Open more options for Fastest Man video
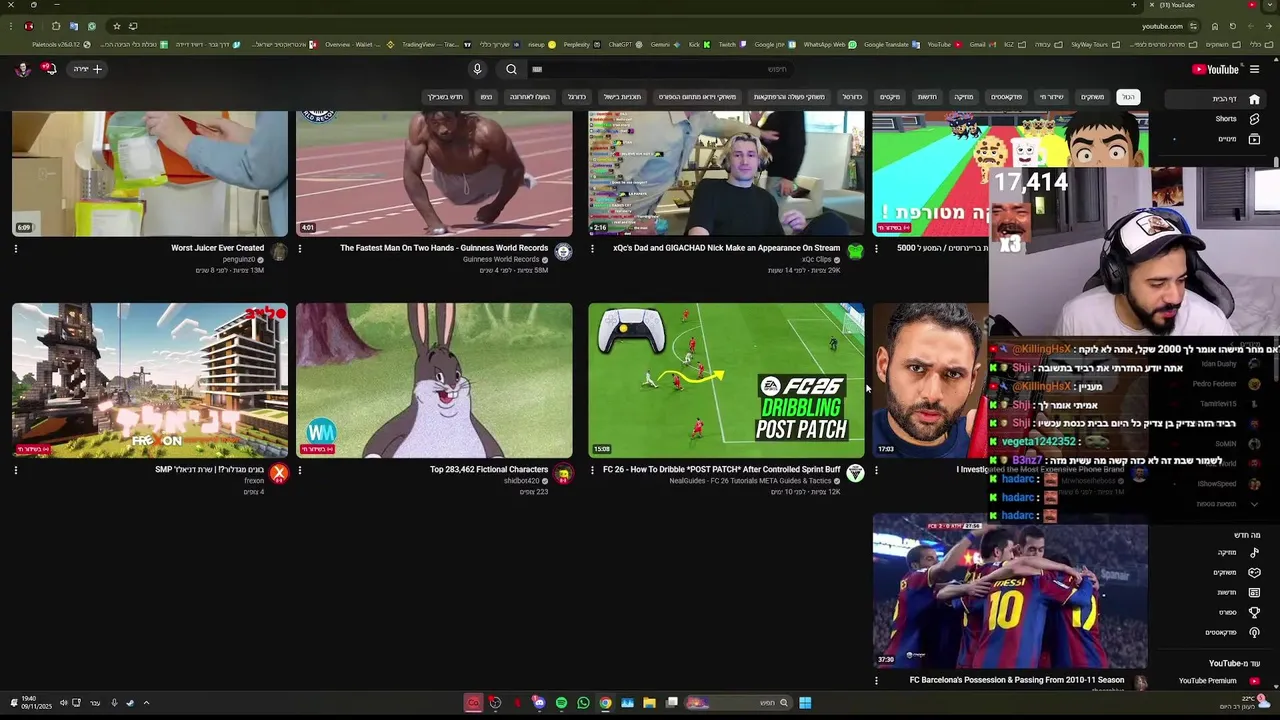 pos(299,249)
